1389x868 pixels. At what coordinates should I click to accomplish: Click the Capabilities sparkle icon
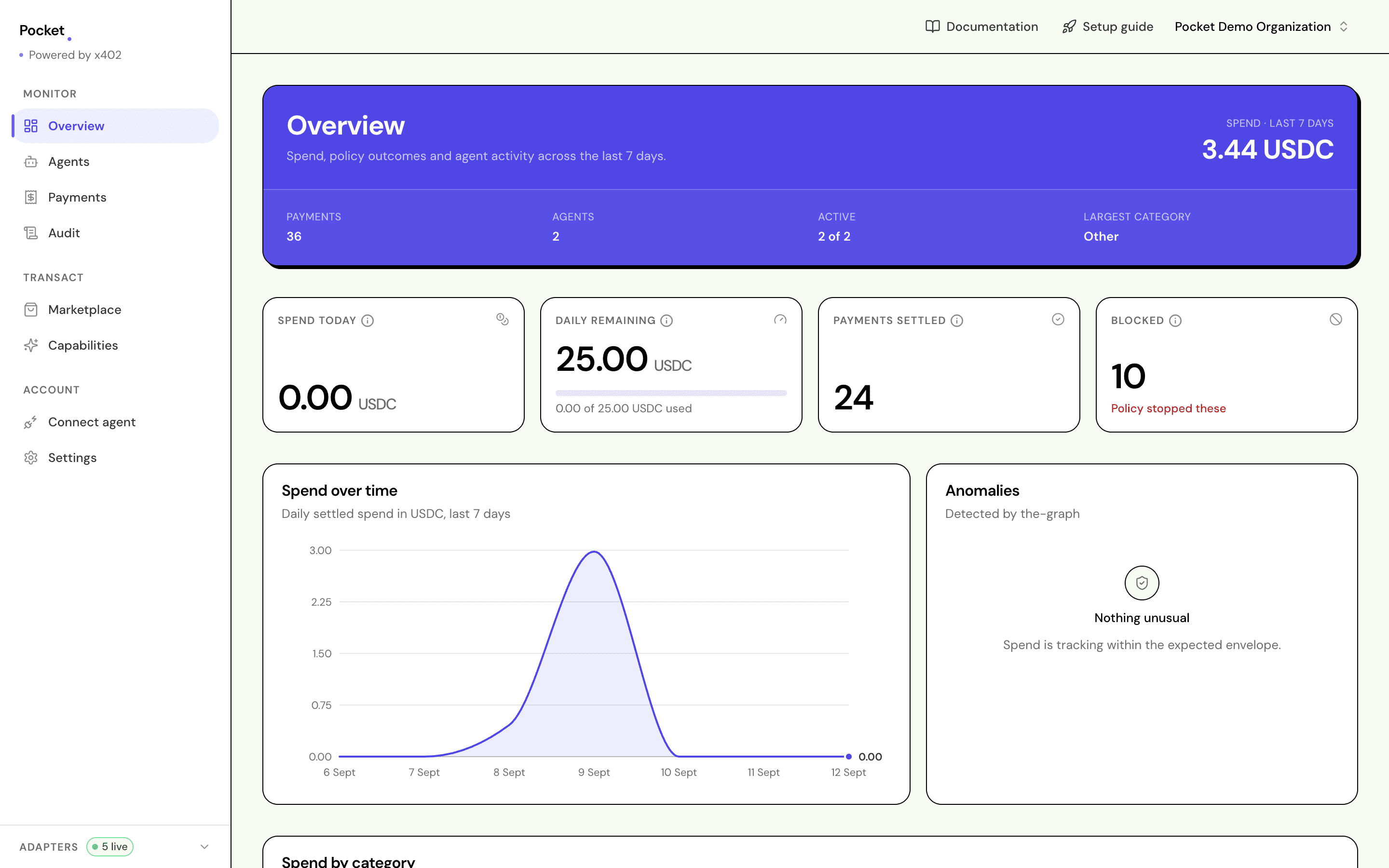31,345
